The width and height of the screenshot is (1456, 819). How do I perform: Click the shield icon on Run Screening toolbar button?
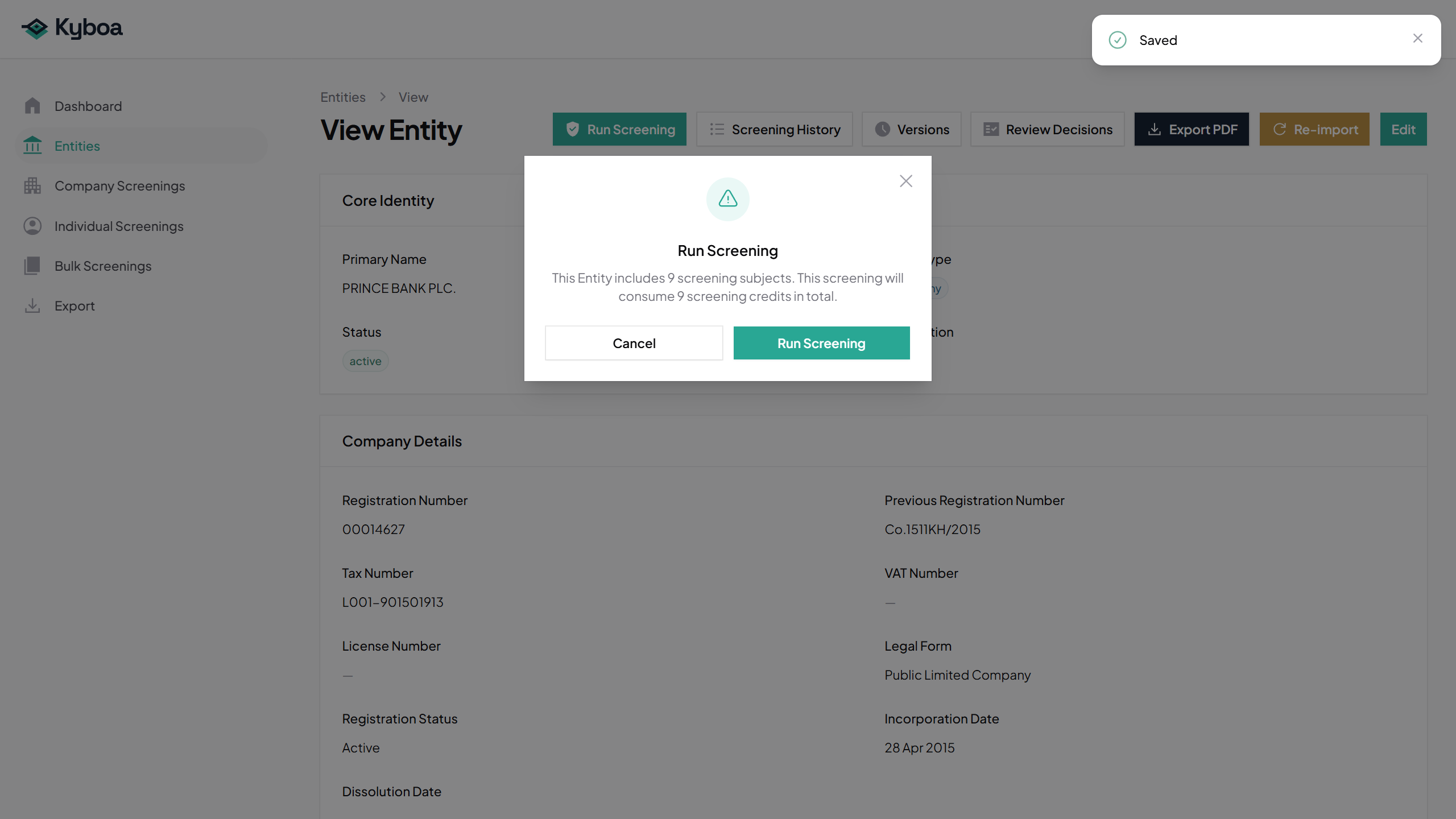pos(573,129)
